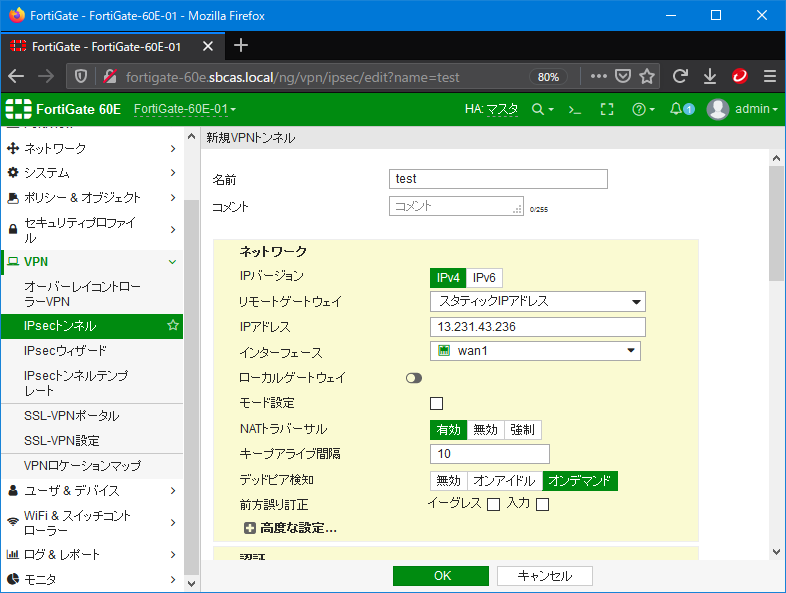Set デッドピア検知 to オンアイドル

coord(505,481)
